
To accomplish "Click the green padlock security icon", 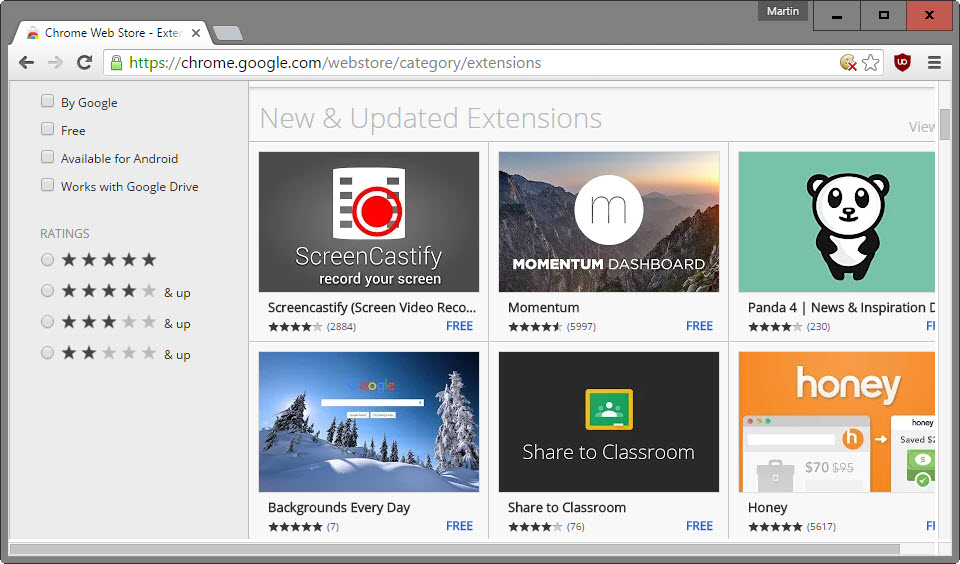I will [x=116, y=62].
